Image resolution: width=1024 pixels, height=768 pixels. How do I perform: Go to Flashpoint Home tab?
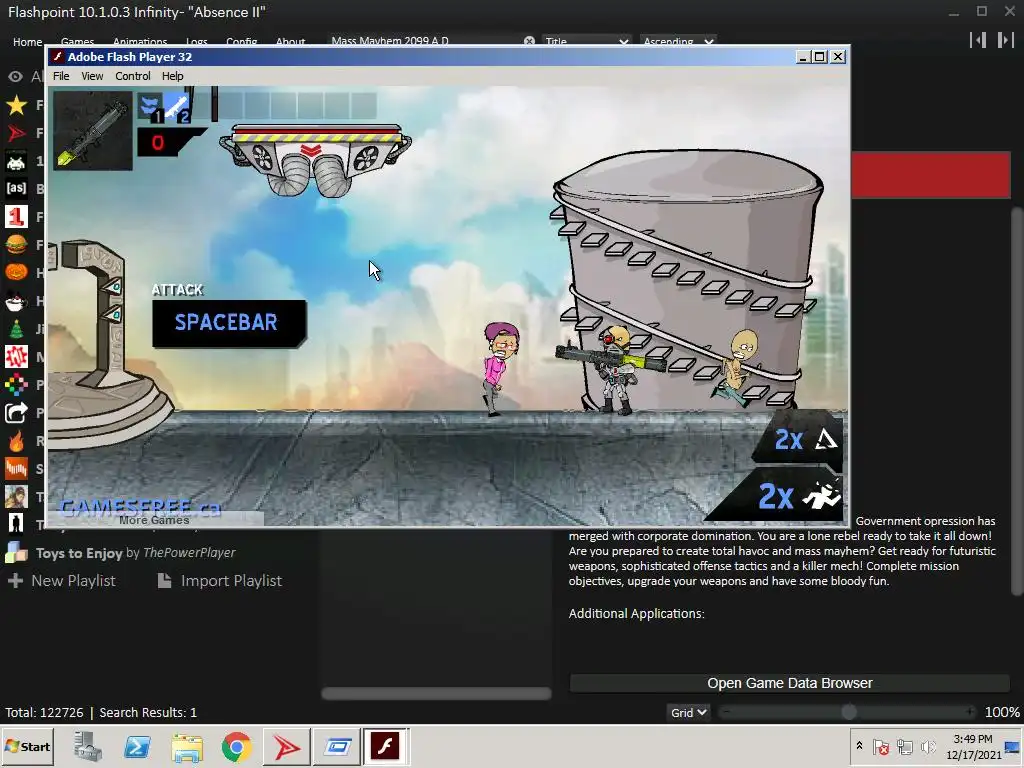[x=27, y=41]
